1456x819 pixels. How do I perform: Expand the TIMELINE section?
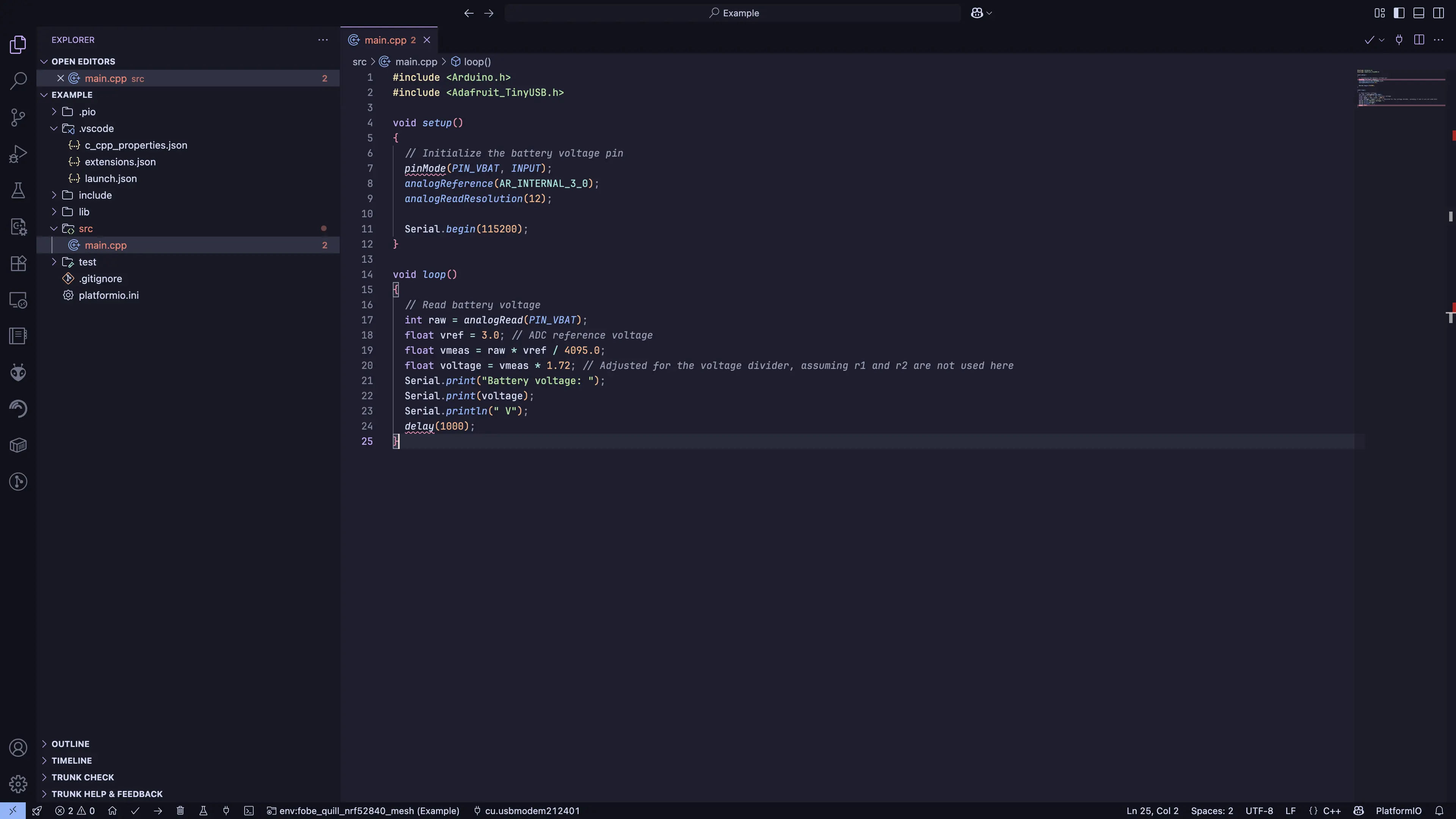point(72,761)
